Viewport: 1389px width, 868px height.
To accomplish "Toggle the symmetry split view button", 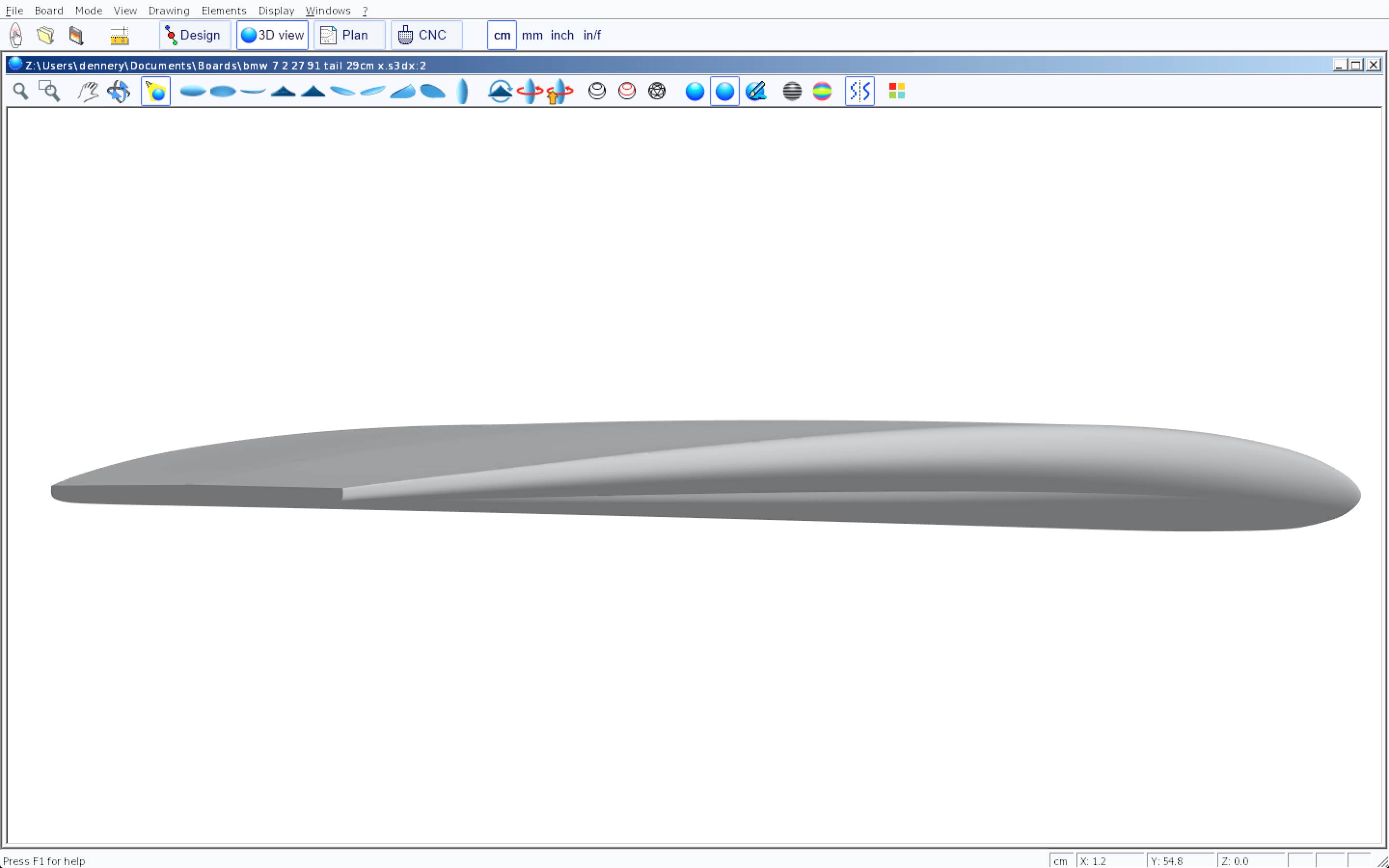I will pyautogui.click(x=859, y=91).
